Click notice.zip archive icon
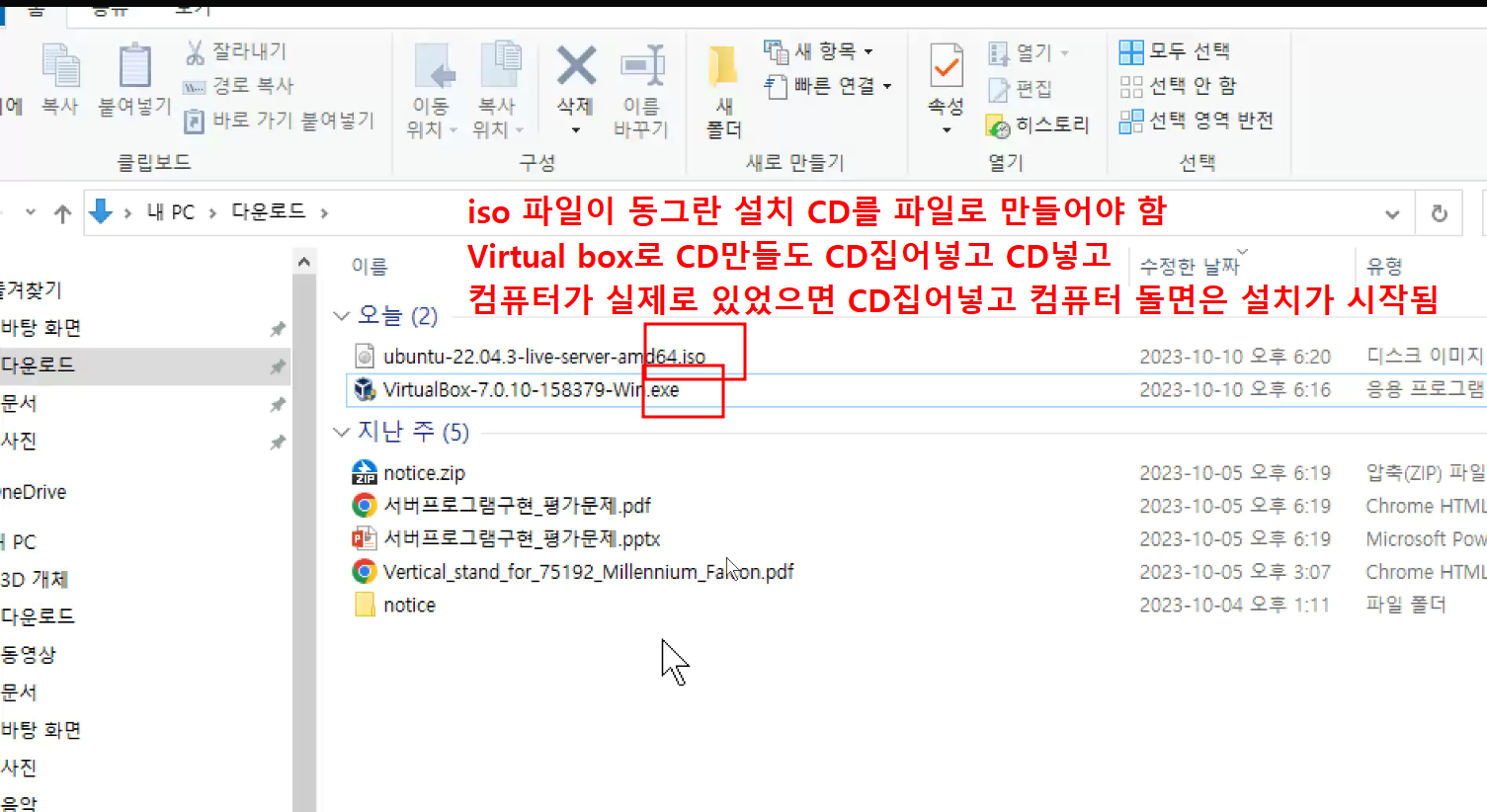The height and width of the screenshot is (812, 1487). pyautogui.click(x=365, y=473)
